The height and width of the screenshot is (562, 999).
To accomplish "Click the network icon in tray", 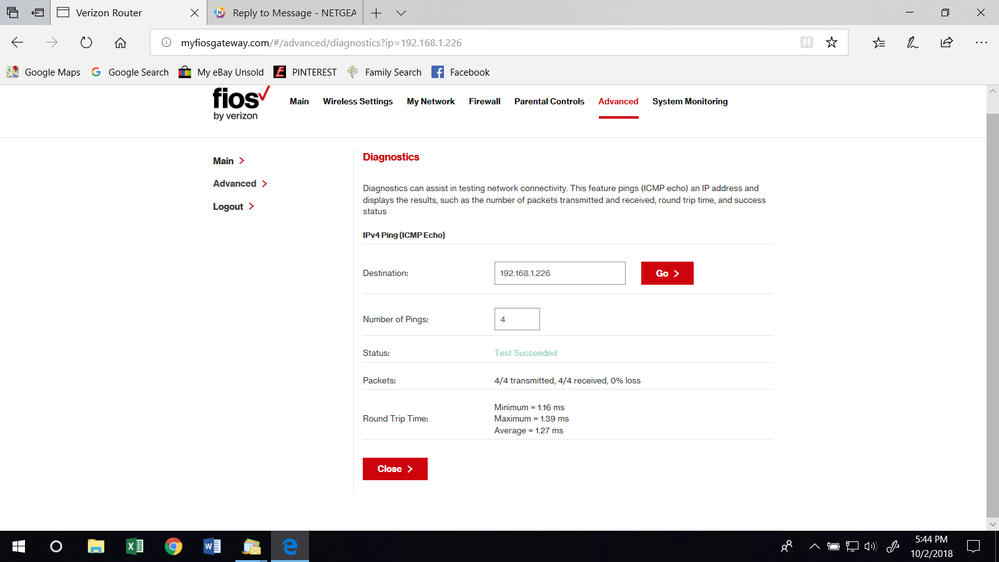I will point(852,546).
